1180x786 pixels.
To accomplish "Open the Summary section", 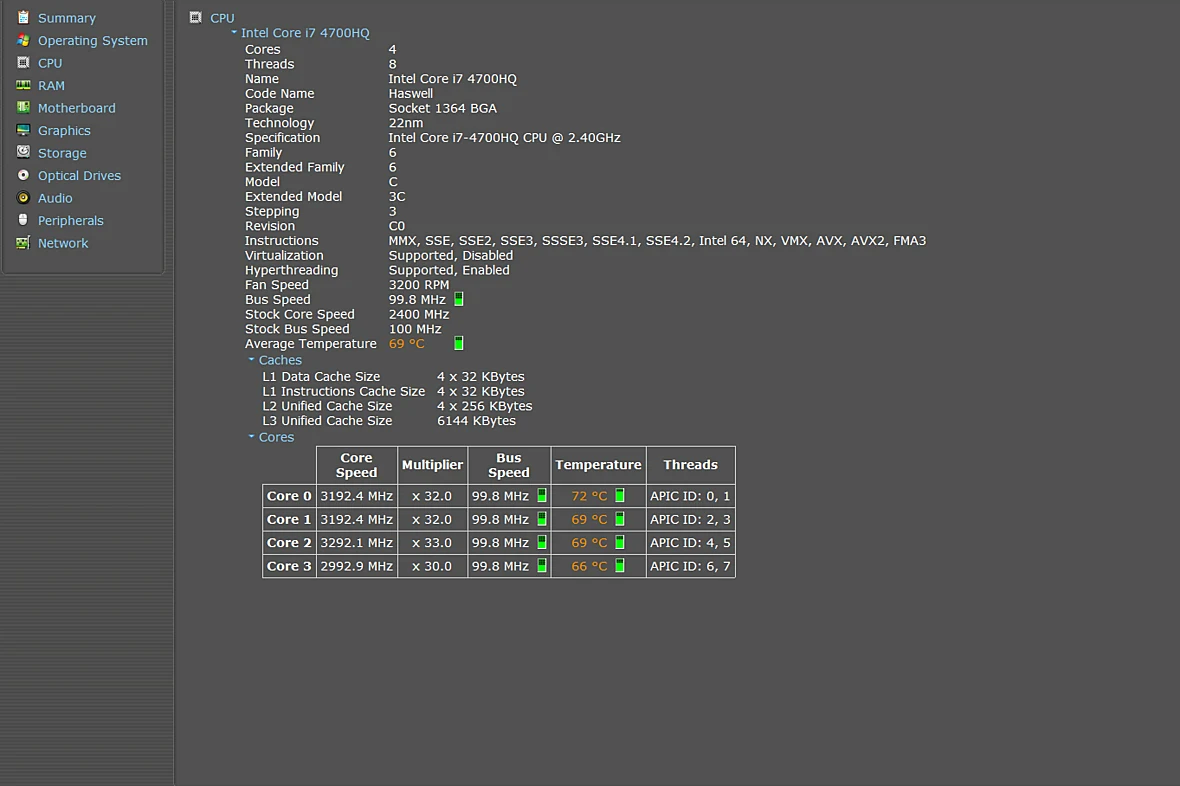I will point(67,18).
